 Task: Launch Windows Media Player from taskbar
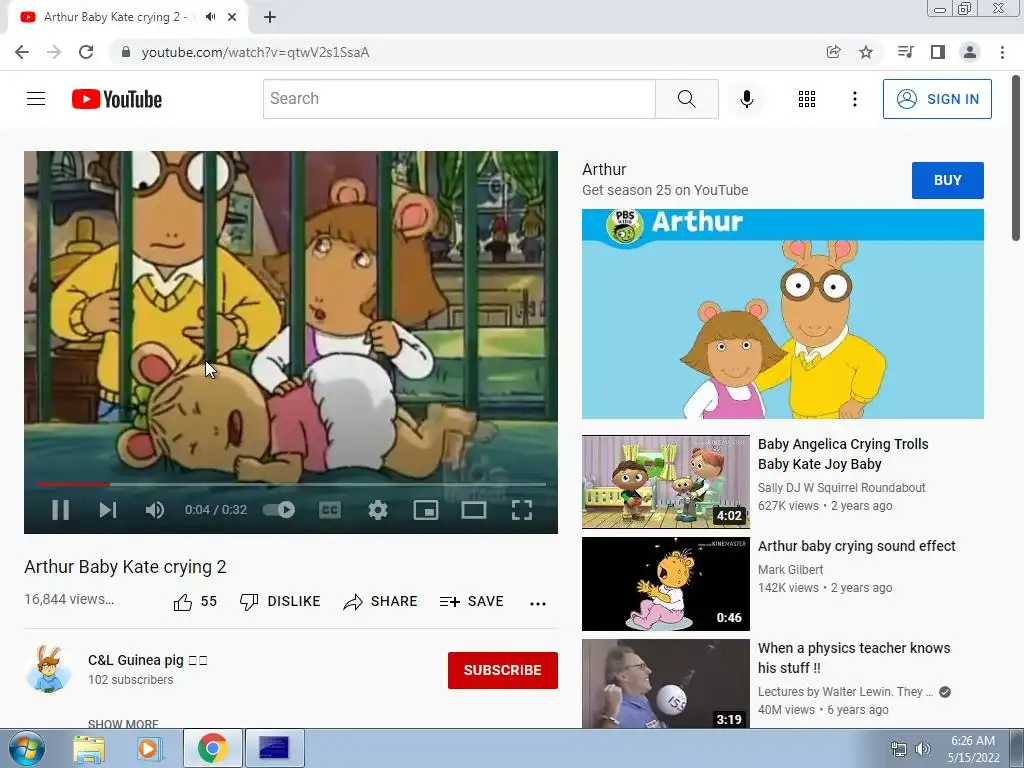click(148, 748)
